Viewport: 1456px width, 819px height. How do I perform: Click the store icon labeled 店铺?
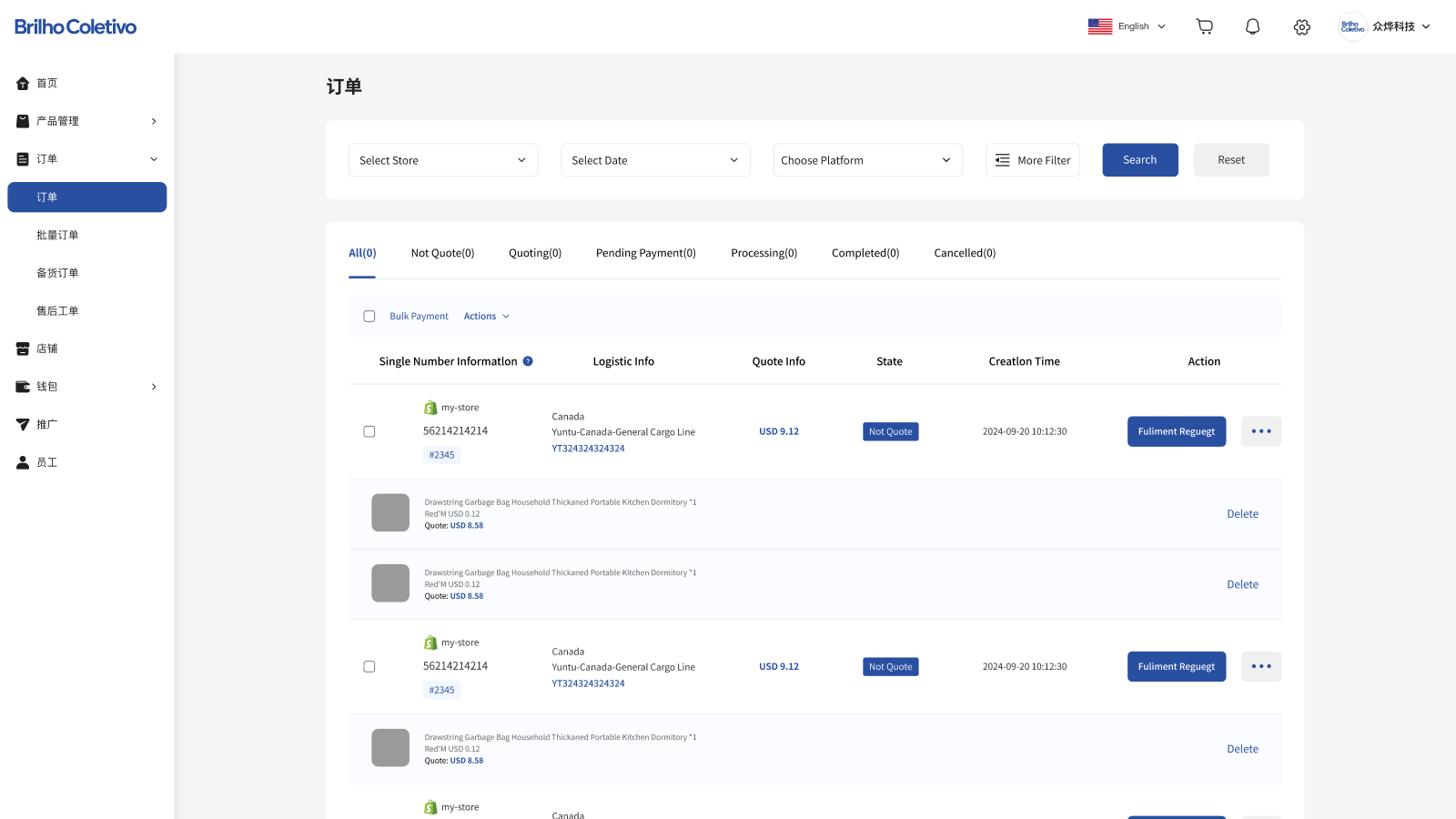tap(23, 349)
